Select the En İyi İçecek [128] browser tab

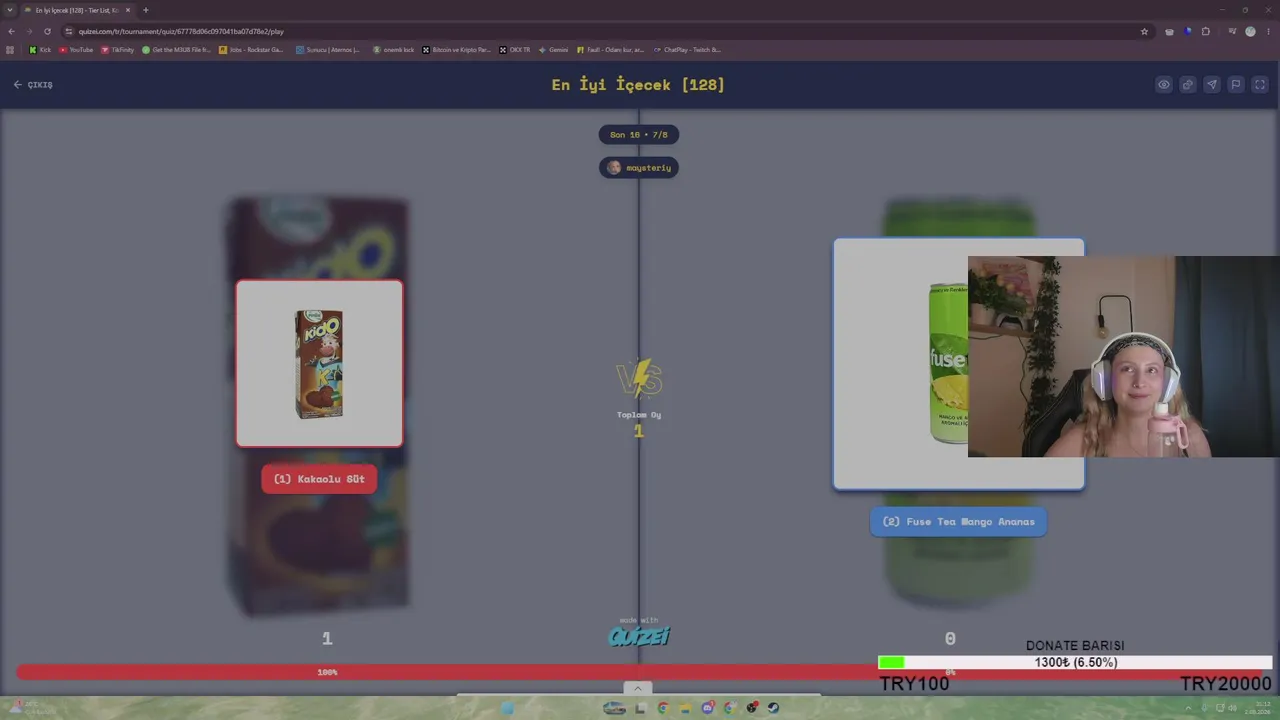coord(78,10)
